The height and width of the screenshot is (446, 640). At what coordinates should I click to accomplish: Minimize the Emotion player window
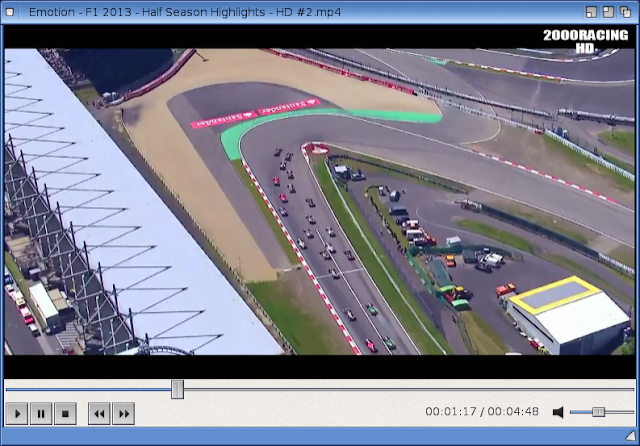[593, 10]
